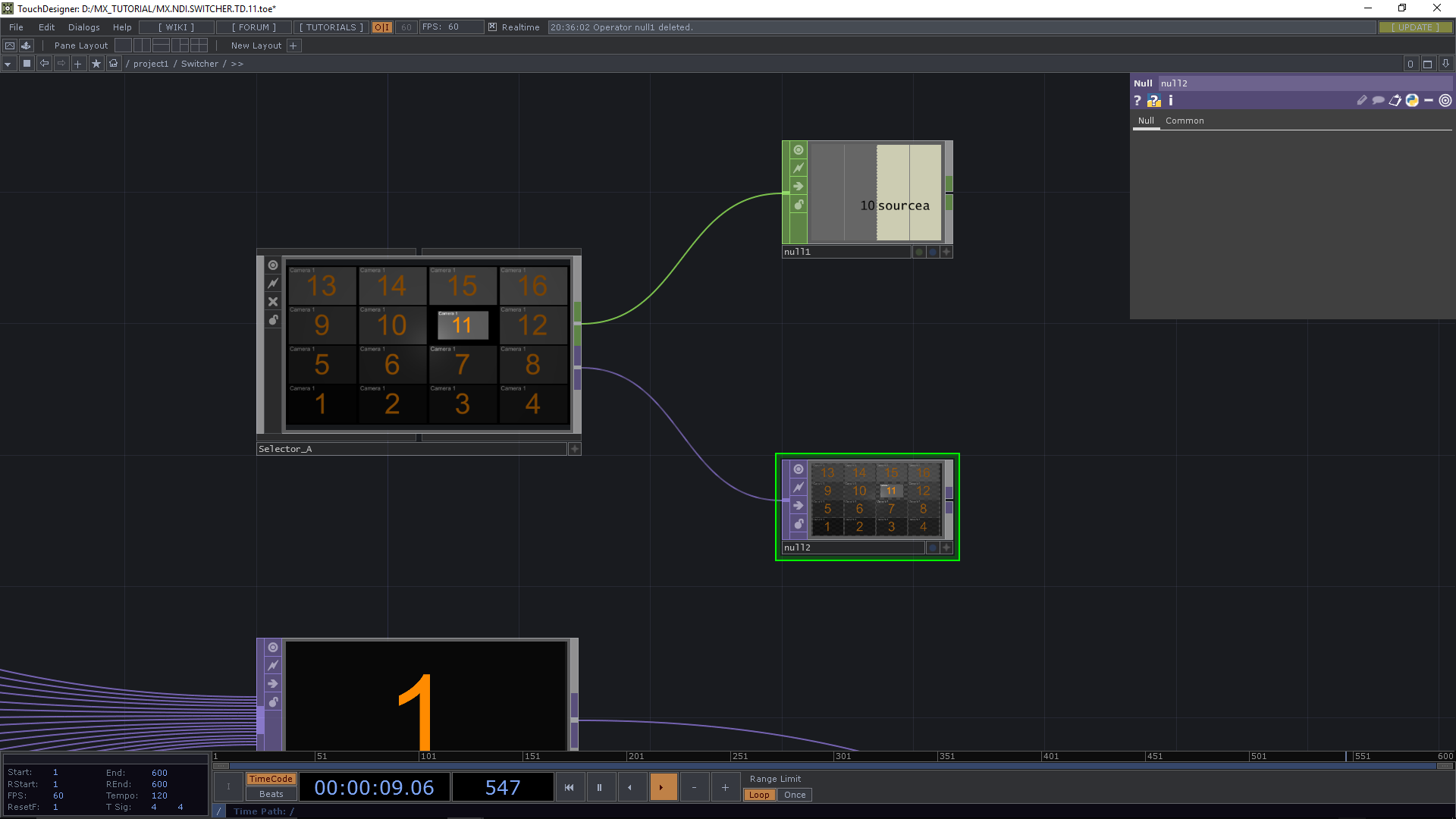Go back in network history

point(44,64)
